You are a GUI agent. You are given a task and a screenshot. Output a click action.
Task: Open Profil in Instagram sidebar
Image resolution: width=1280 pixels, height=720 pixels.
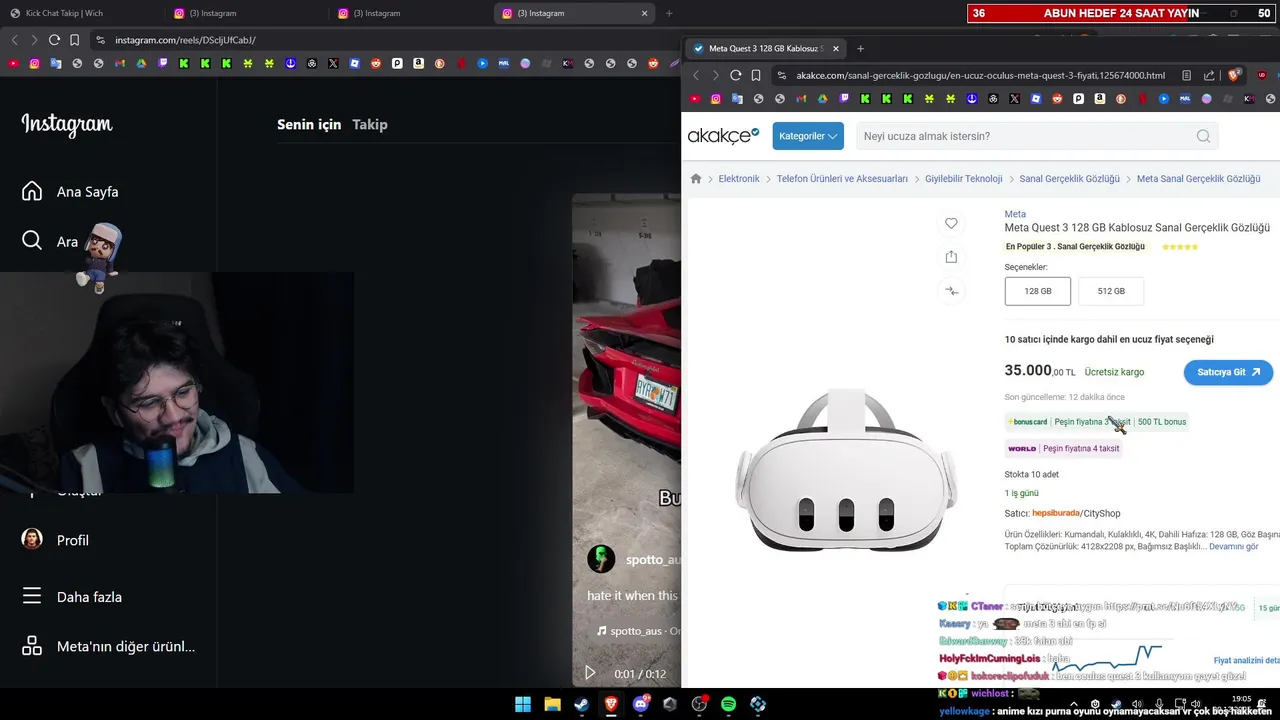click(55, 540)
